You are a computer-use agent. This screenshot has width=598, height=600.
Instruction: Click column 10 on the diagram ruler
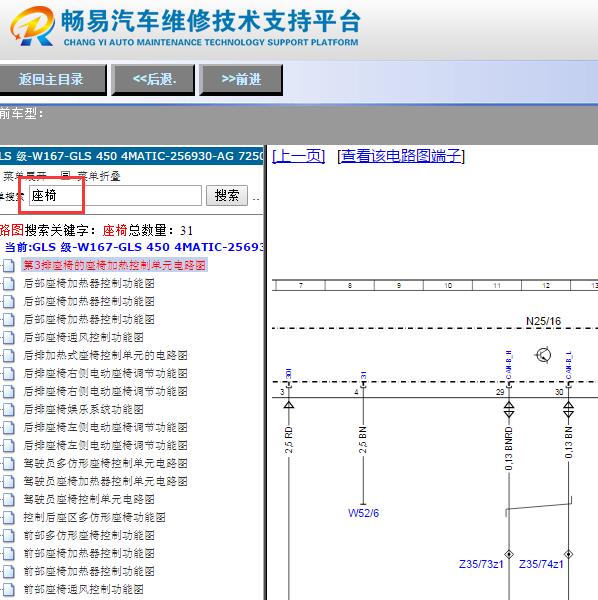pos(448,285)
